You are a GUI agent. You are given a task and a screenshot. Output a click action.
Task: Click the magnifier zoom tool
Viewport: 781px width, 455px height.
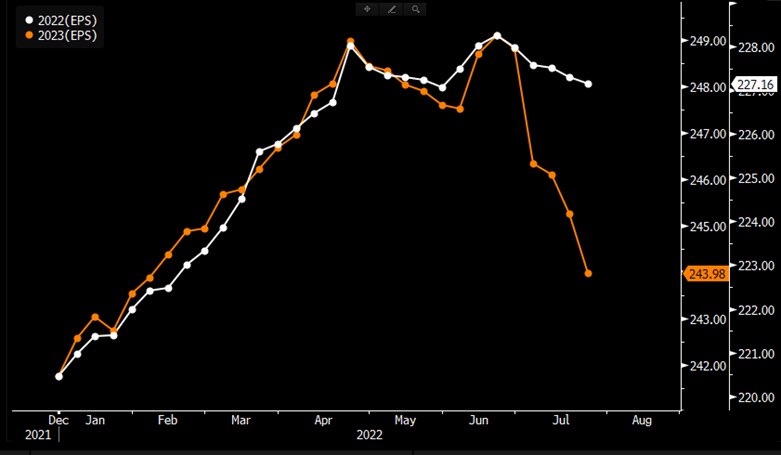pyautogui.click(x=416, y=9)
